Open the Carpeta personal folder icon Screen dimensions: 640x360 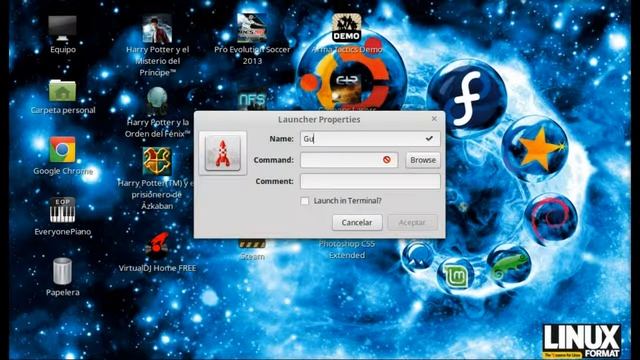tap(62, 91)
